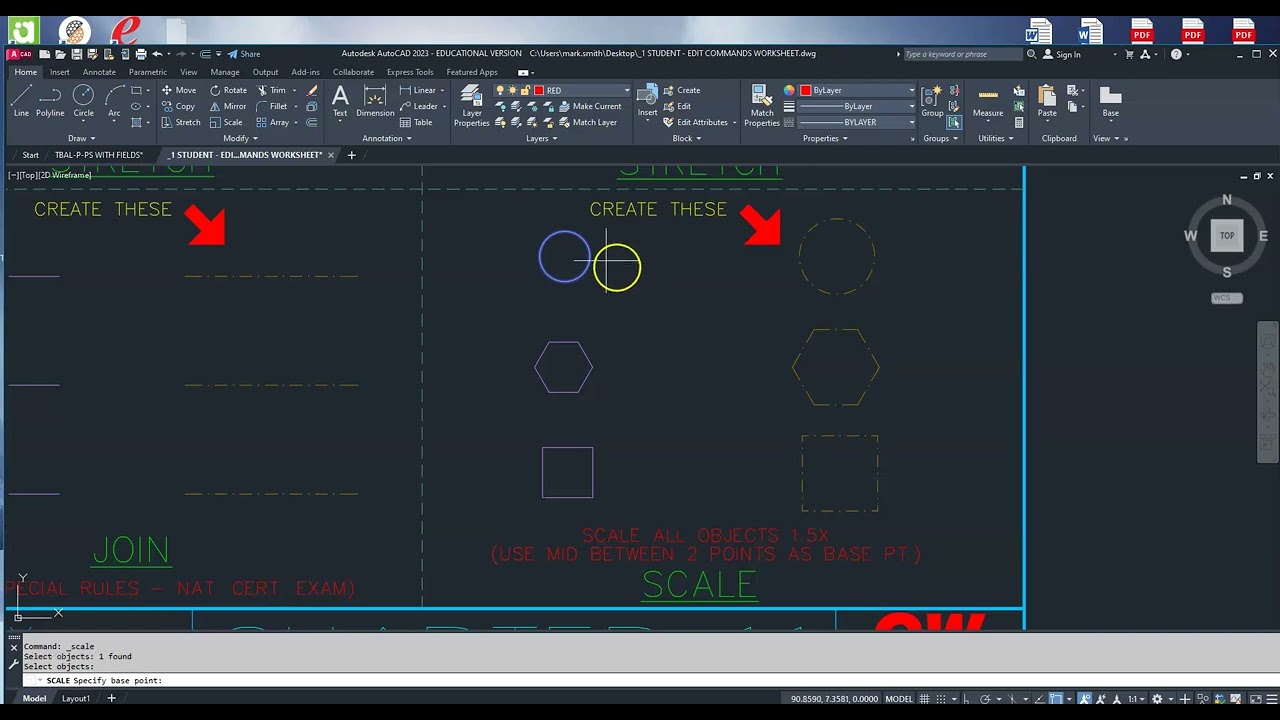Open annotation scale 1:1 dropdown
The height and width of the screenshot is (720, 1280).
pos(1136,699)
